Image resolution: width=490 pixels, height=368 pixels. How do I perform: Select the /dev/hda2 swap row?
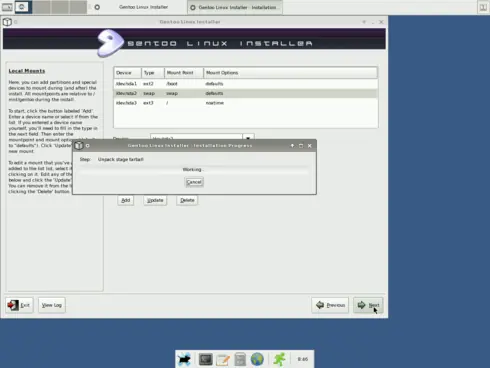coord(246,93)
